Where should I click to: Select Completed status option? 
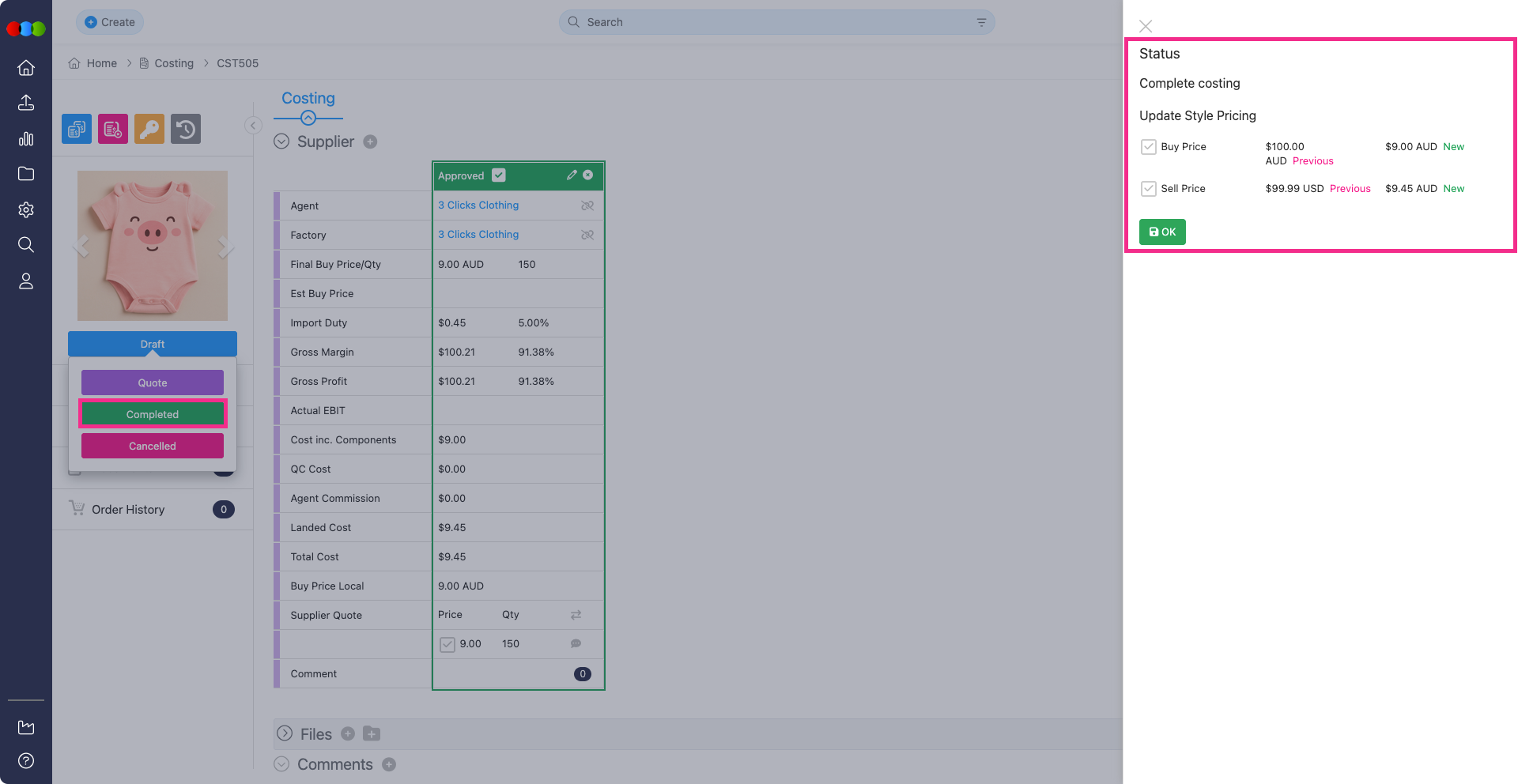pyautogui.click(x=153, y=414)
